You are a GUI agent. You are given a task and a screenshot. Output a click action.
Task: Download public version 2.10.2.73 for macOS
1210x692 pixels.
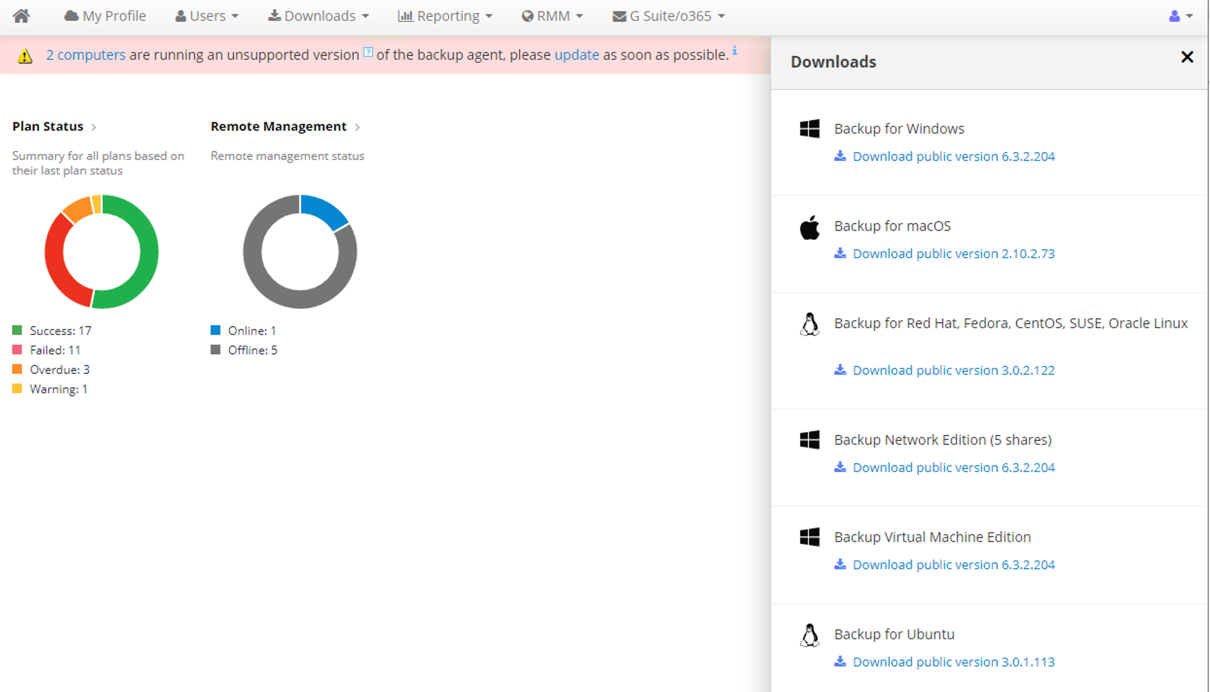pos(954,253)
